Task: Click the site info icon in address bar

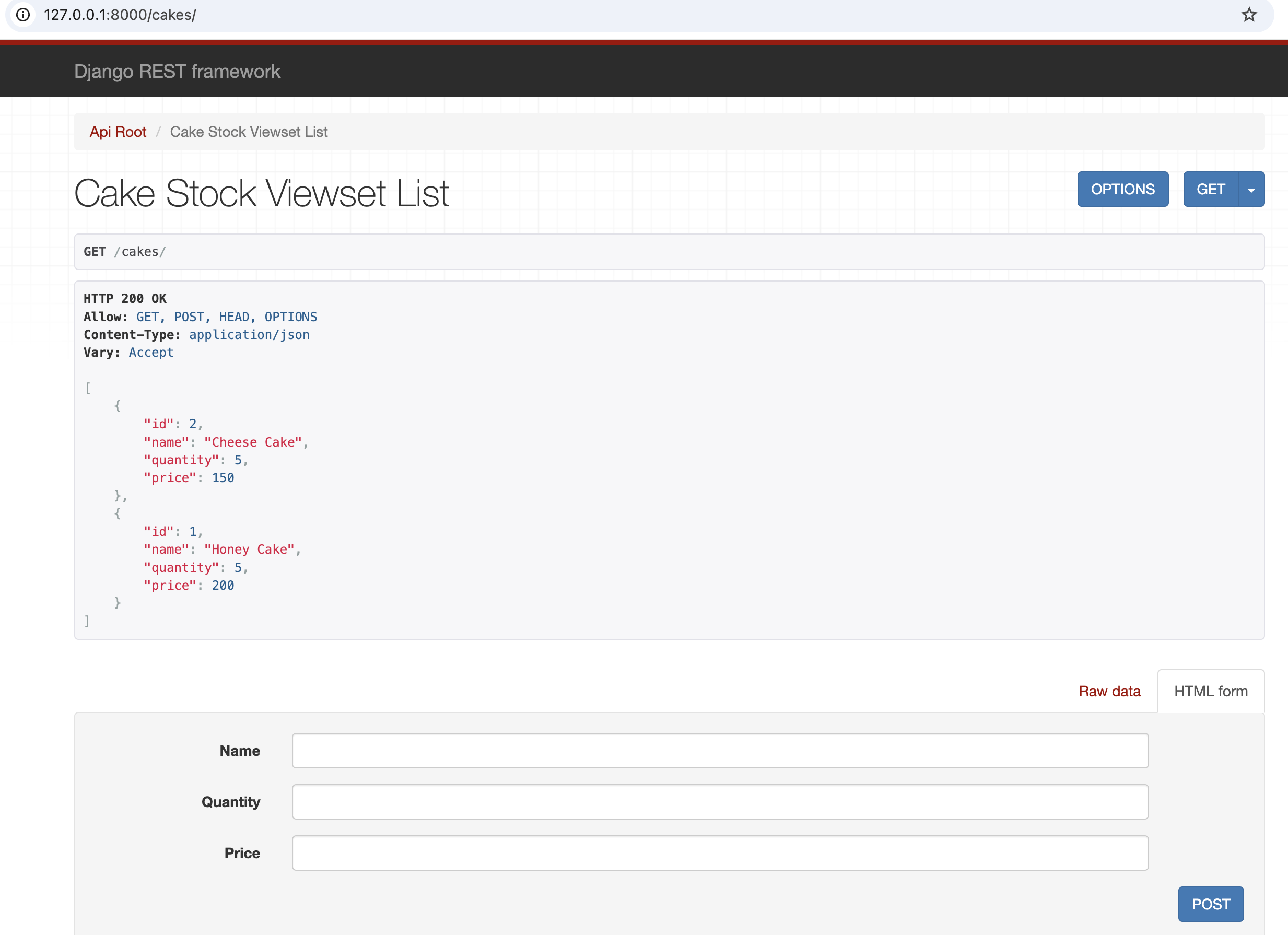Action: click(22, 15)
